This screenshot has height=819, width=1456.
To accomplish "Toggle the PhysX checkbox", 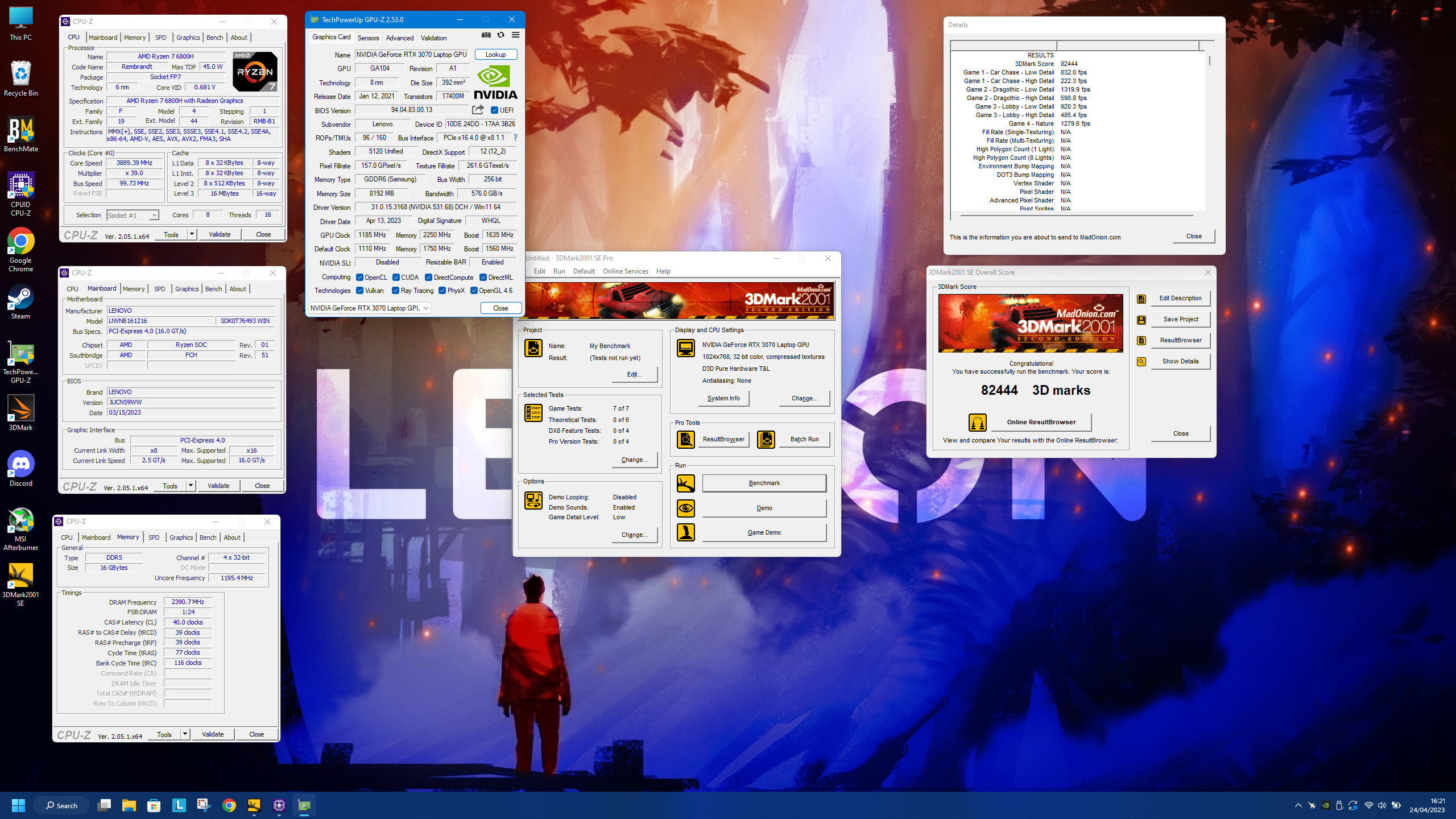I will [442, 291].
